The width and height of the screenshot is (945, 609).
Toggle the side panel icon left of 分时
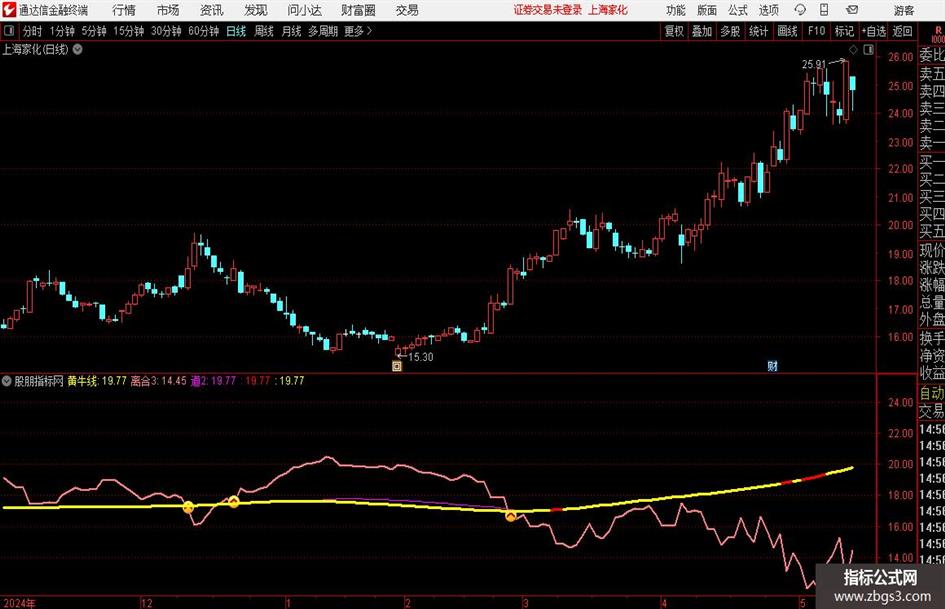9,31
